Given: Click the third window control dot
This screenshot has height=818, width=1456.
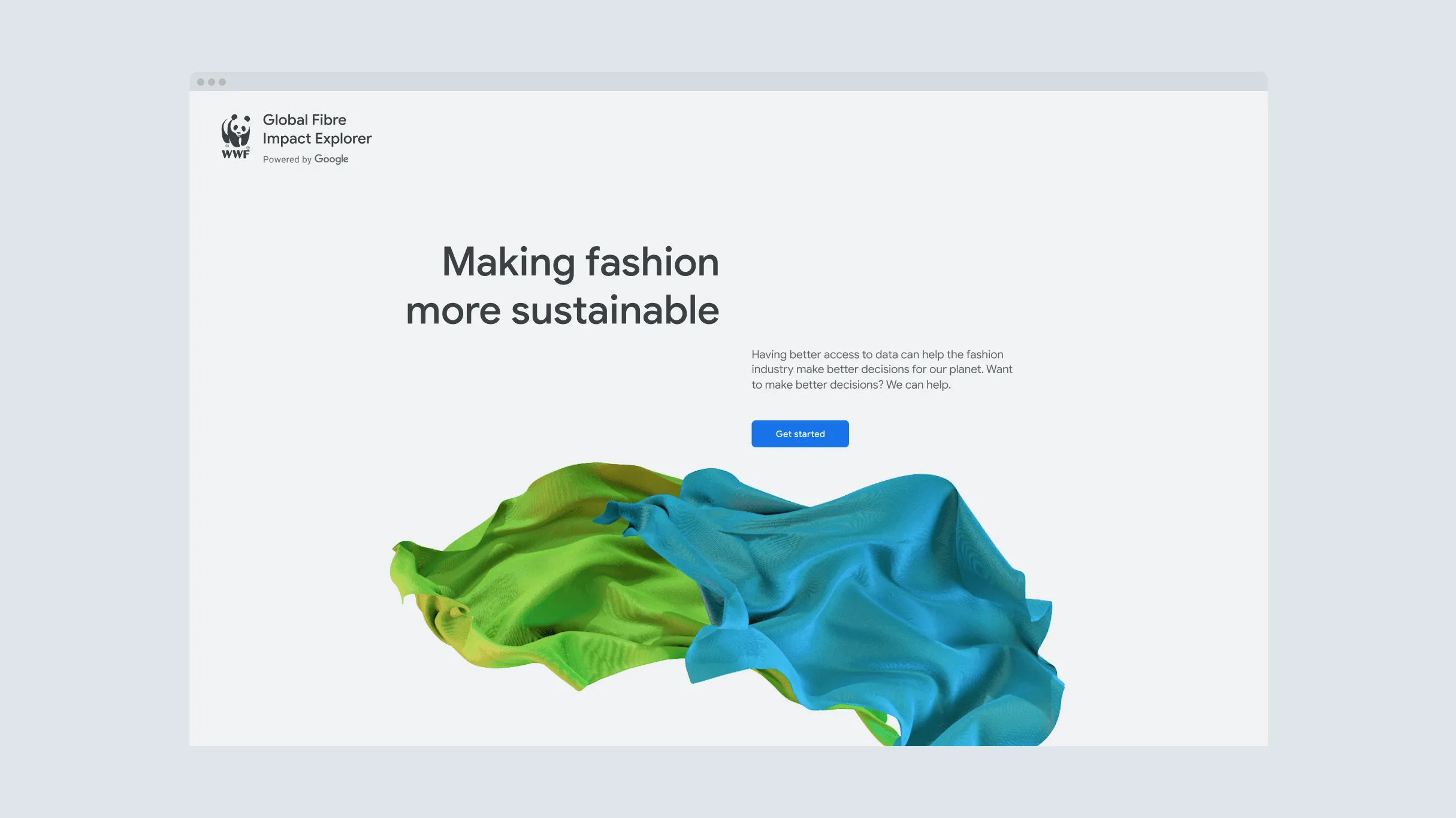Looking at the screenshot, I should tap(222, 82).
